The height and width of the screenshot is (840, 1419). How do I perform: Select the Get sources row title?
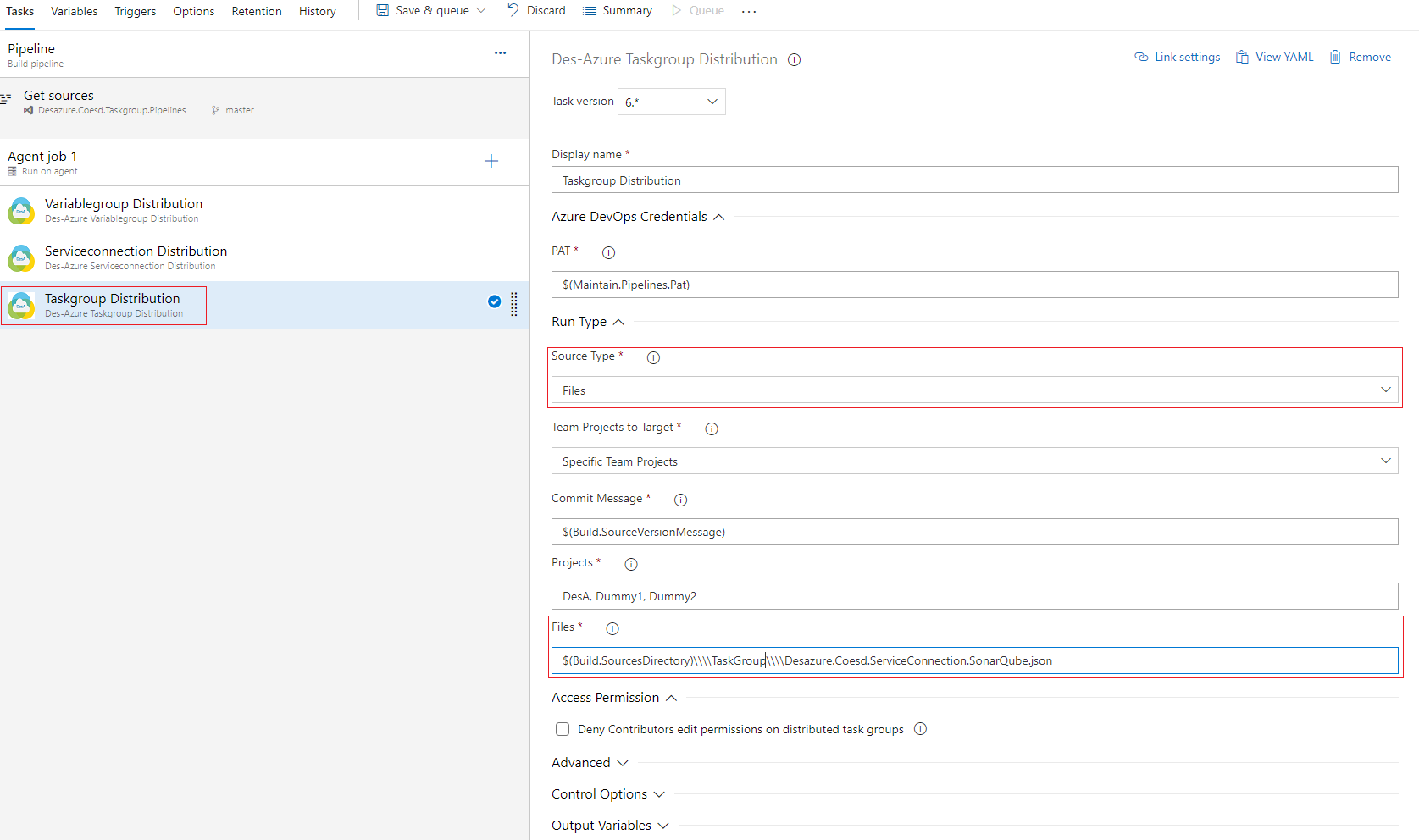pyautogui.click(x=58, y=96)
